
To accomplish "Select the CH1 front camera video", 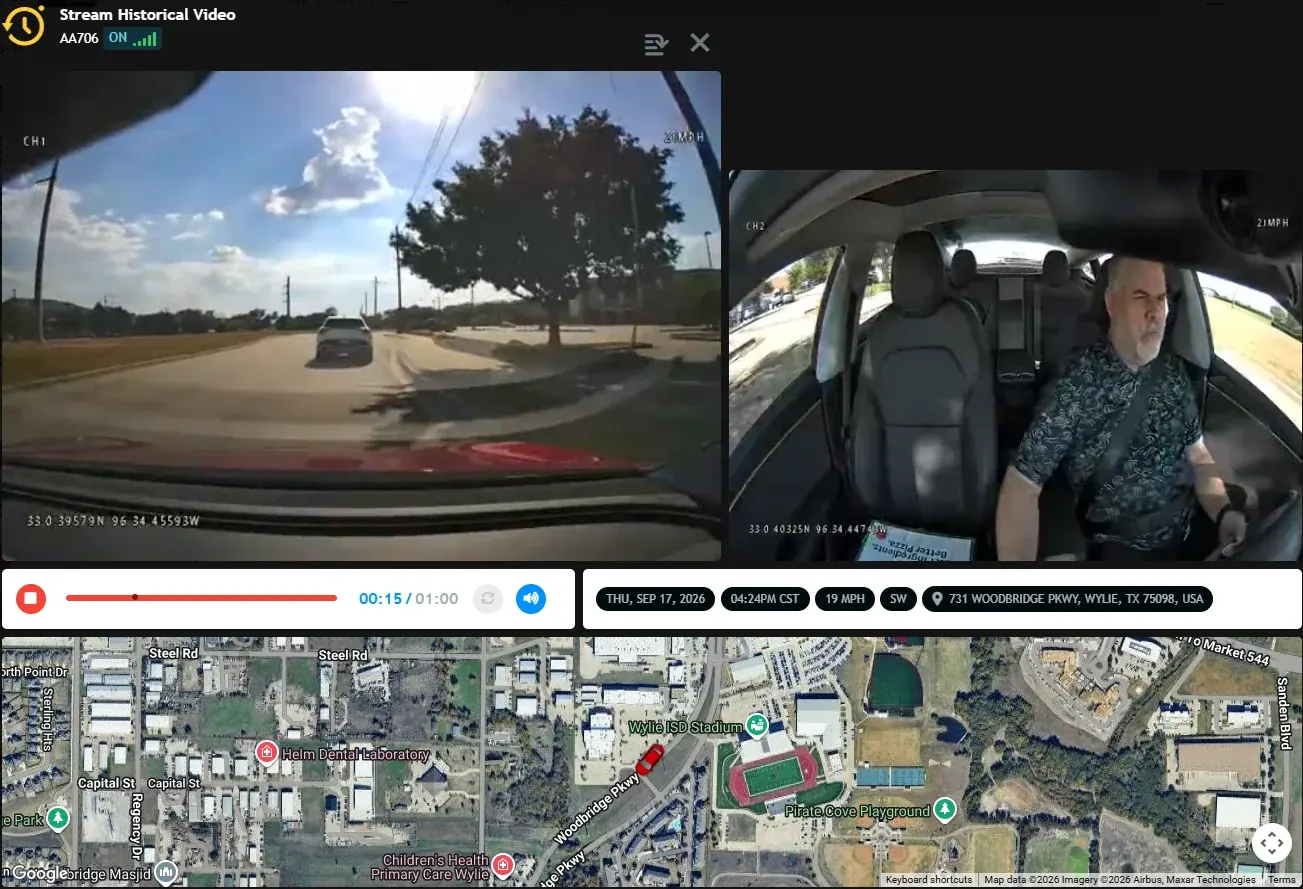I will tap(361, 316).
